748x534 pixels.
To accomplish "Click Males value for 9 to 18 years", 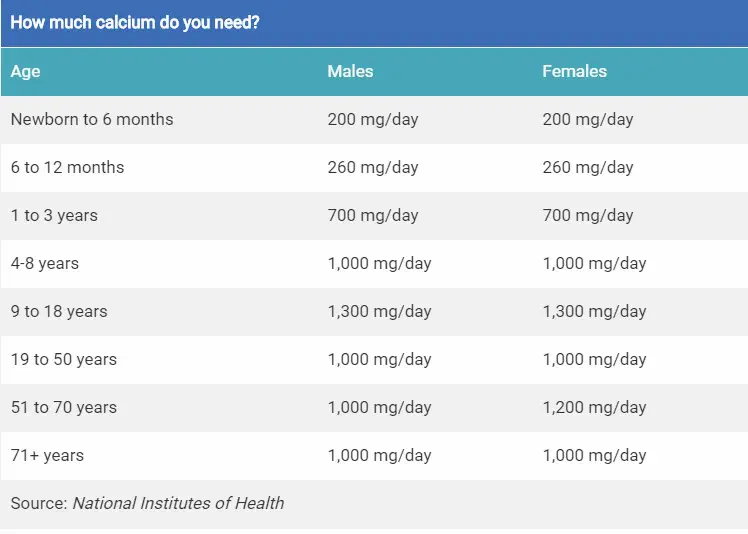I will click(x=379, y=312).
